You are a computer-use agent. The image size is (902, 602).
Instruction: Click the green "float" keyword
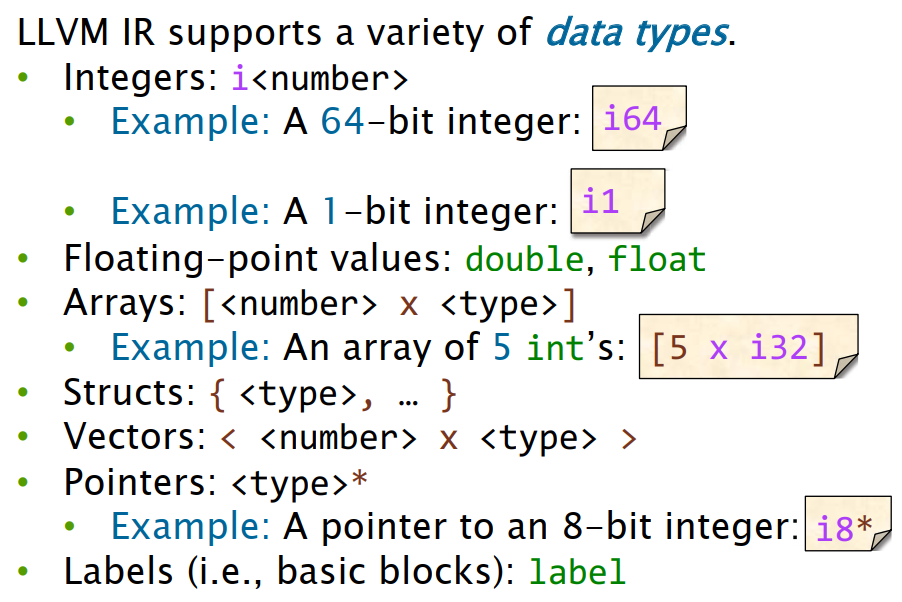coord(658,260)
